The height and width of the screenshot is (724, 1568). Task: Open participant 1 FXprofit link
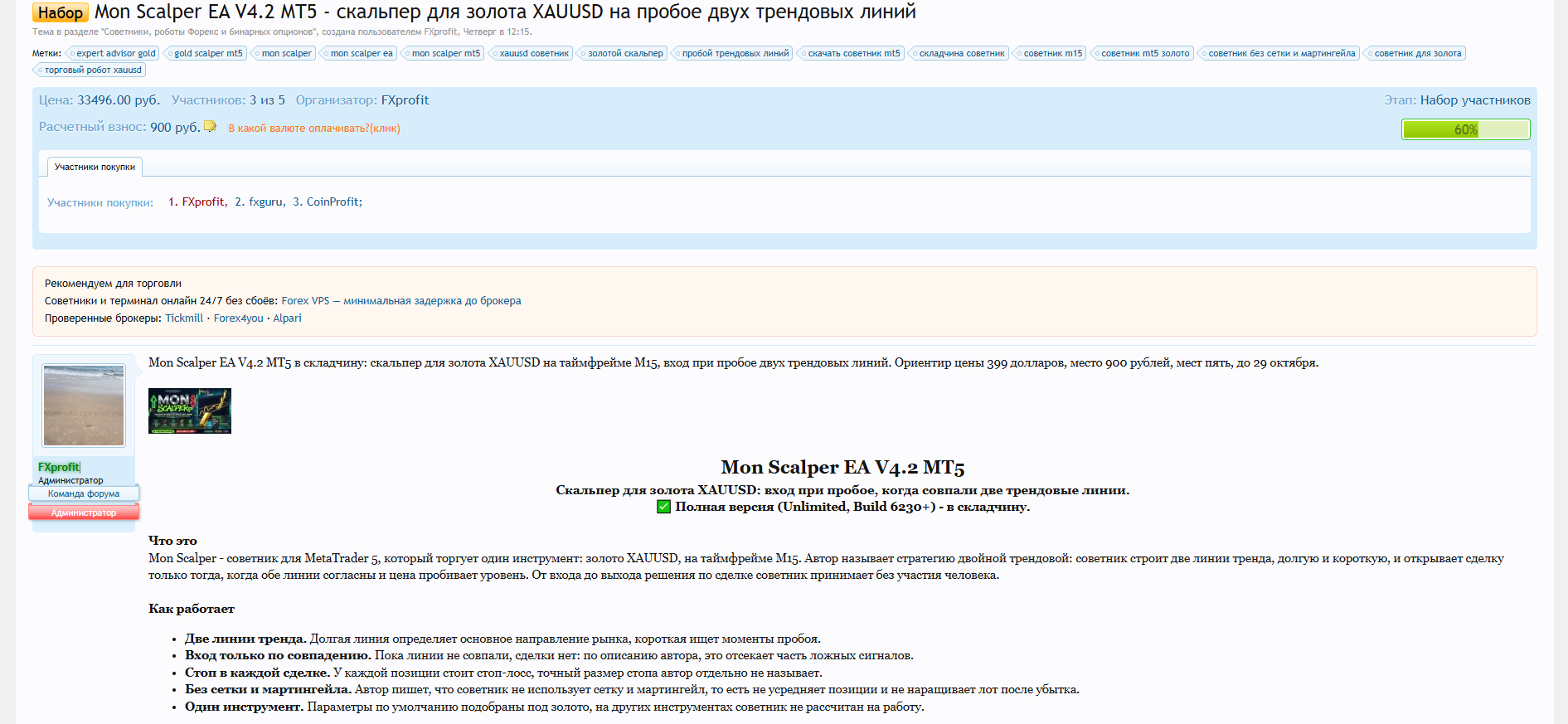click(x=203, y=202)
